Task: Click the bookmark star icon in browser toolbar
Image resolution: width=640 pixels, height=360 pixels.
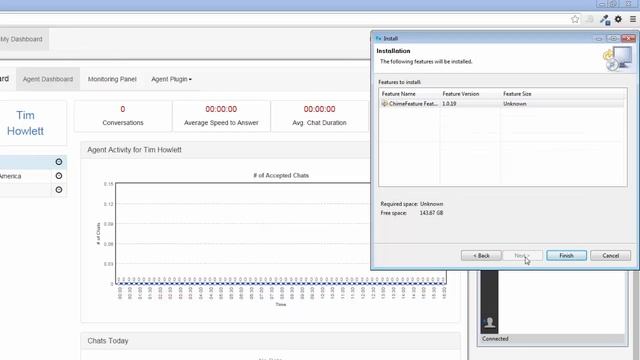Action: 575,19
